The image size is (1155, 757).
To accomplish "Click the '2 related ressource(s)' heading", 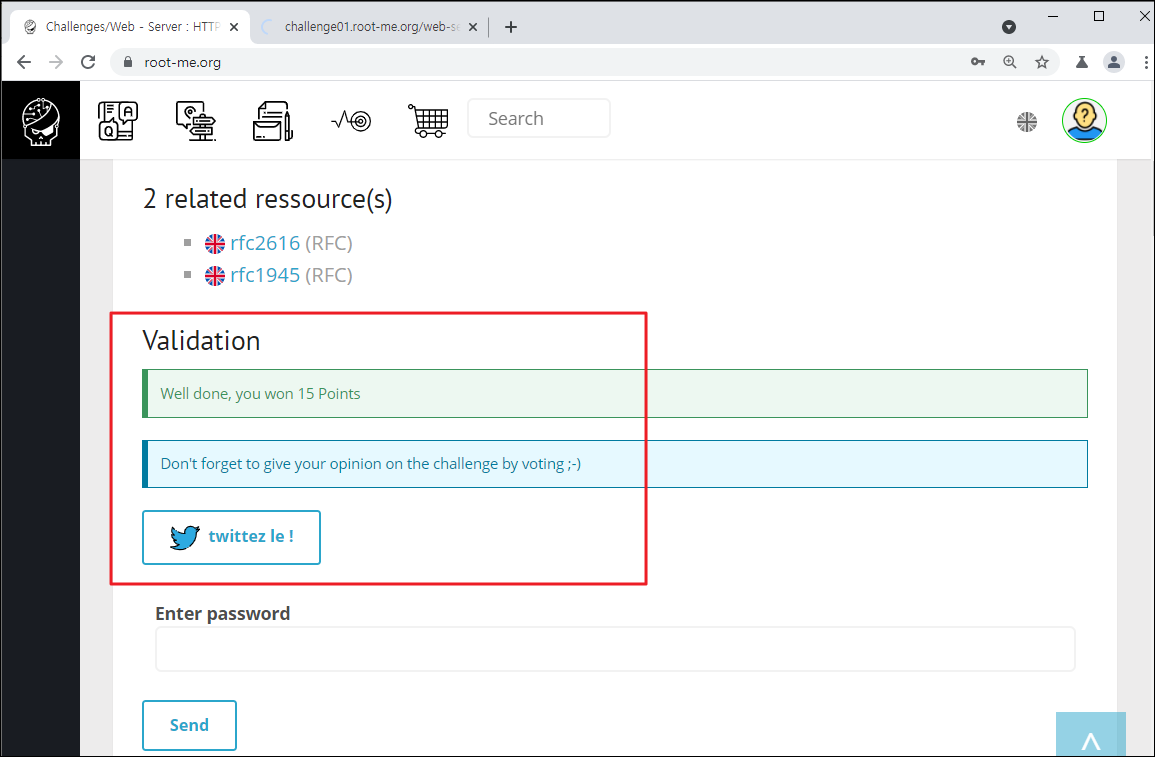I will (x=267, y=199).
